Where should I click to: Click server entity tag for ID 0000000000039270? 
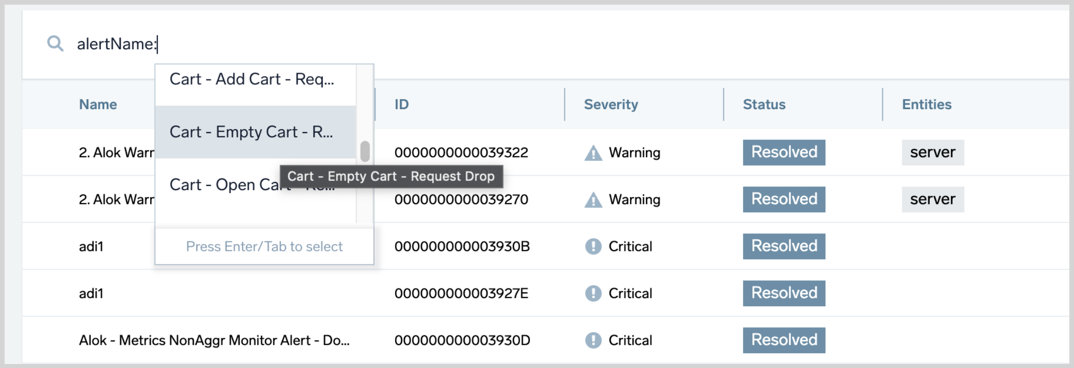933,199
